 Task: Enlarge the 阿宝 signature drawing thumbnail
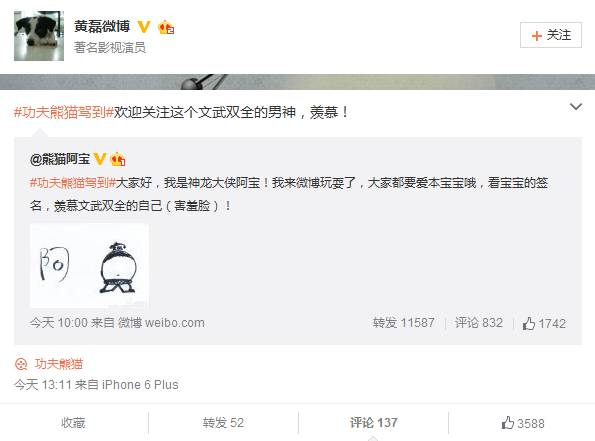(89, 266)
